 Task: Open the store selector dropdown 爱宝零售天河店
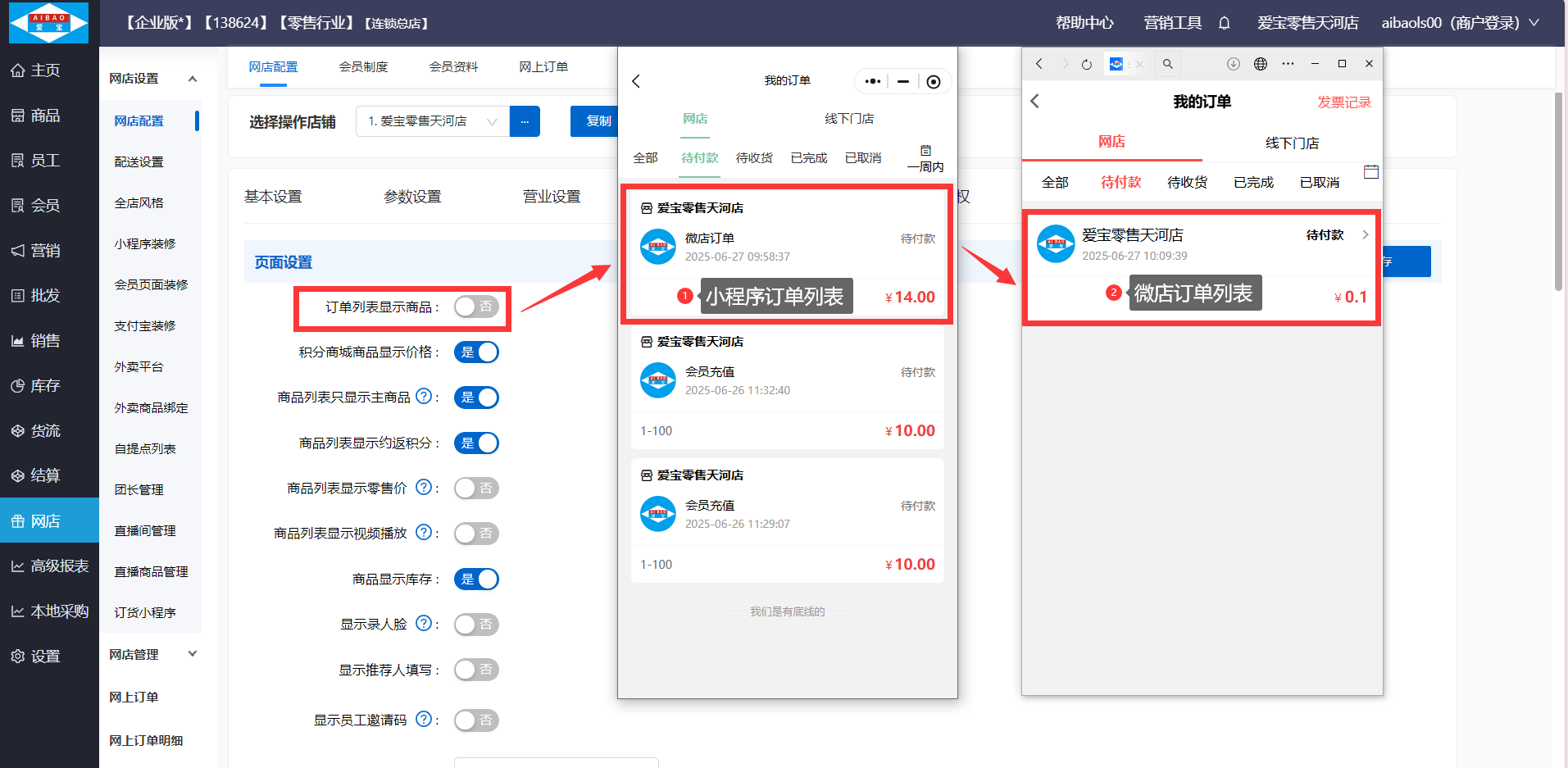(x=433, y=121)
